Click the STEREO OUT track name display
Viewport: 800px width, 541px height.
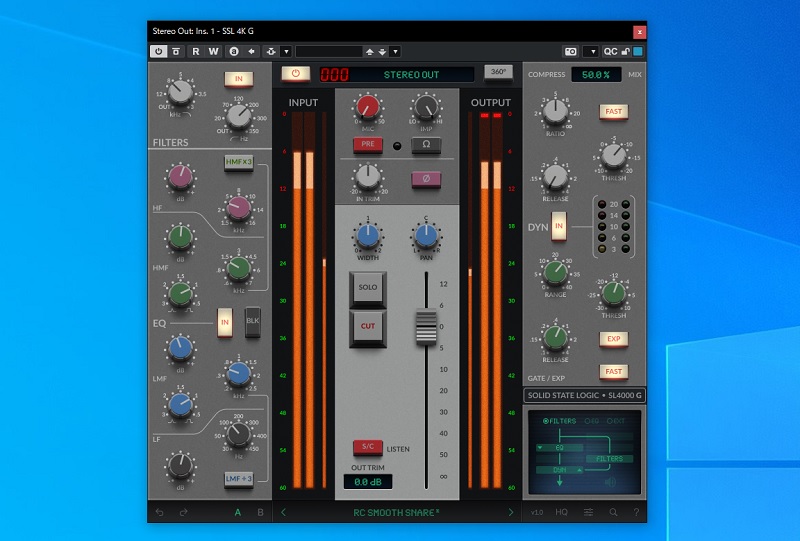click(411, 75)
